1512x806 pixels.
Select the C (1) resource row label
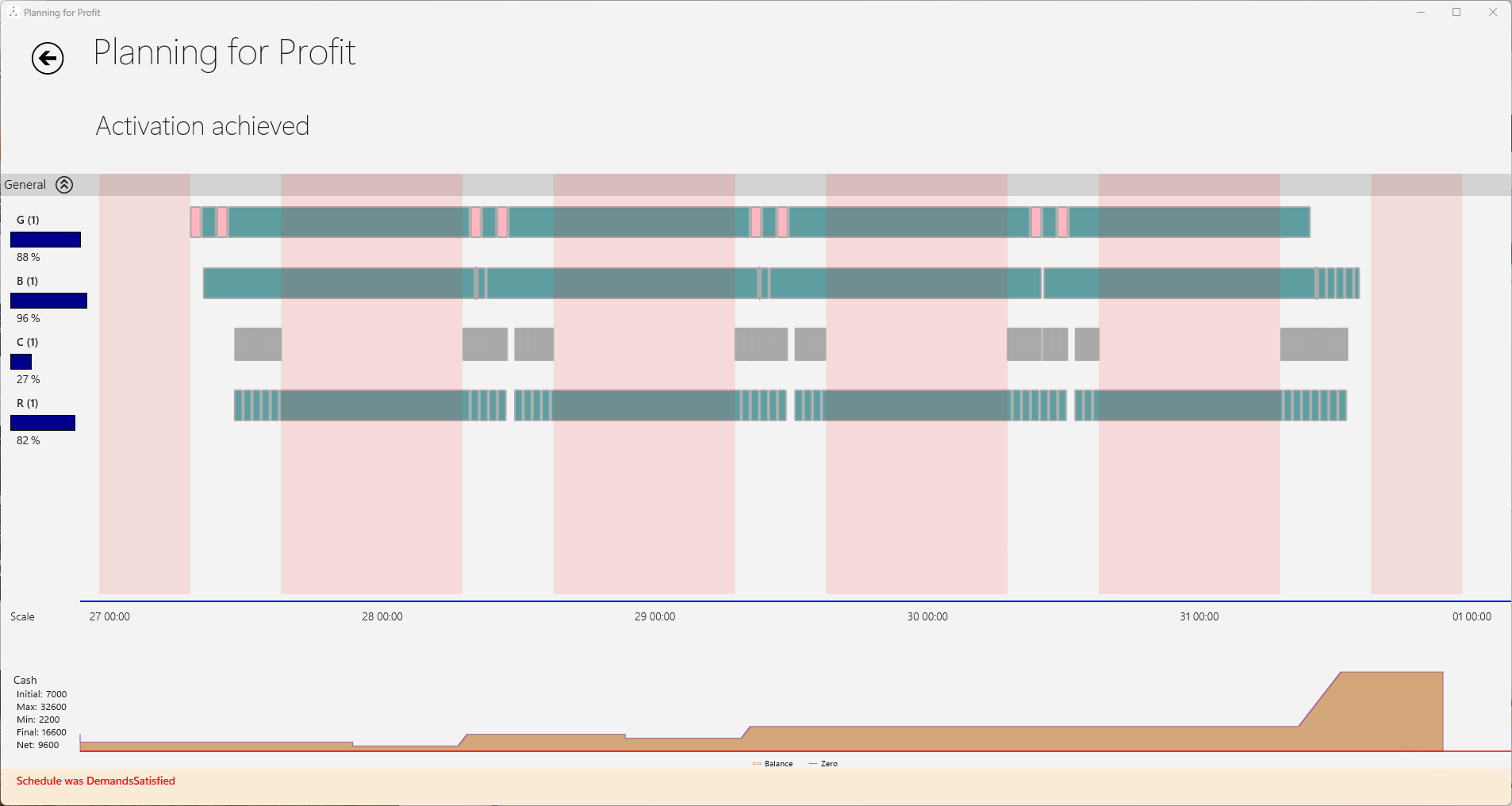26,342
